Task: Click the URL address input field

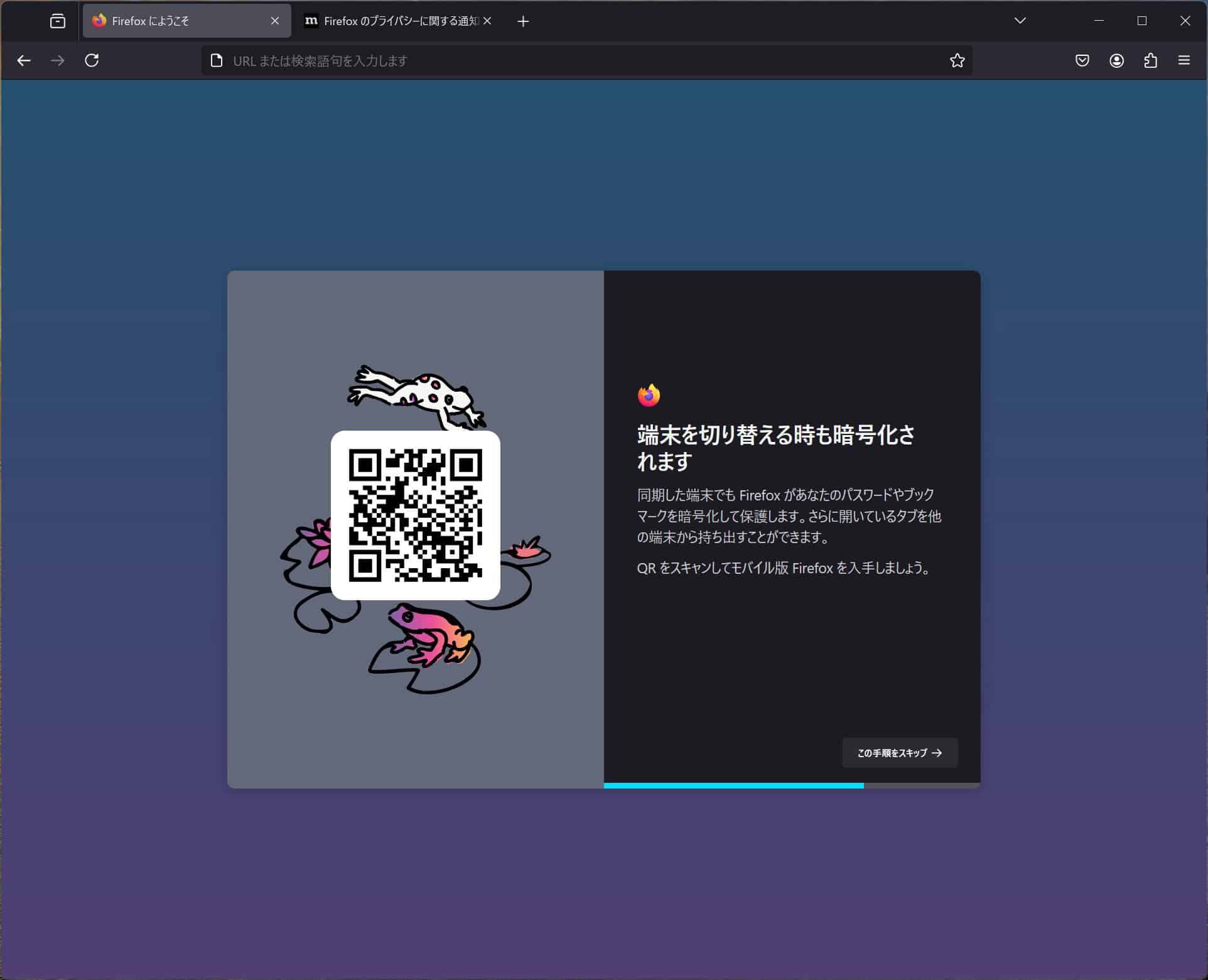Action: pyautogui.click(x=565, y=61)
